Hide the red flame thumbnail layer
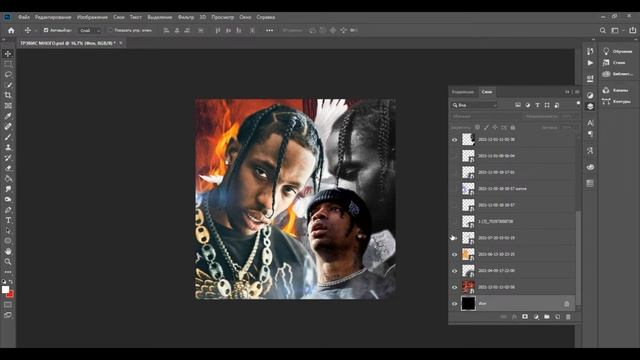The image size is (640, 360). (454, 287)
